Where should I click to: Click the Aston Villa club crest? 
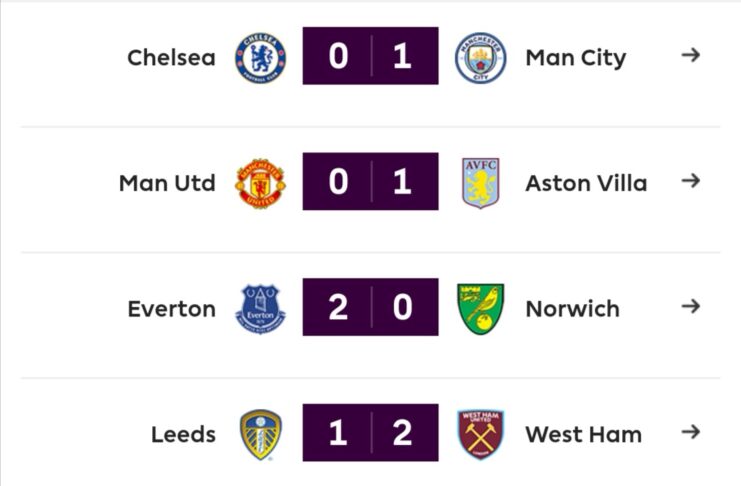click(x=480, y=183)
